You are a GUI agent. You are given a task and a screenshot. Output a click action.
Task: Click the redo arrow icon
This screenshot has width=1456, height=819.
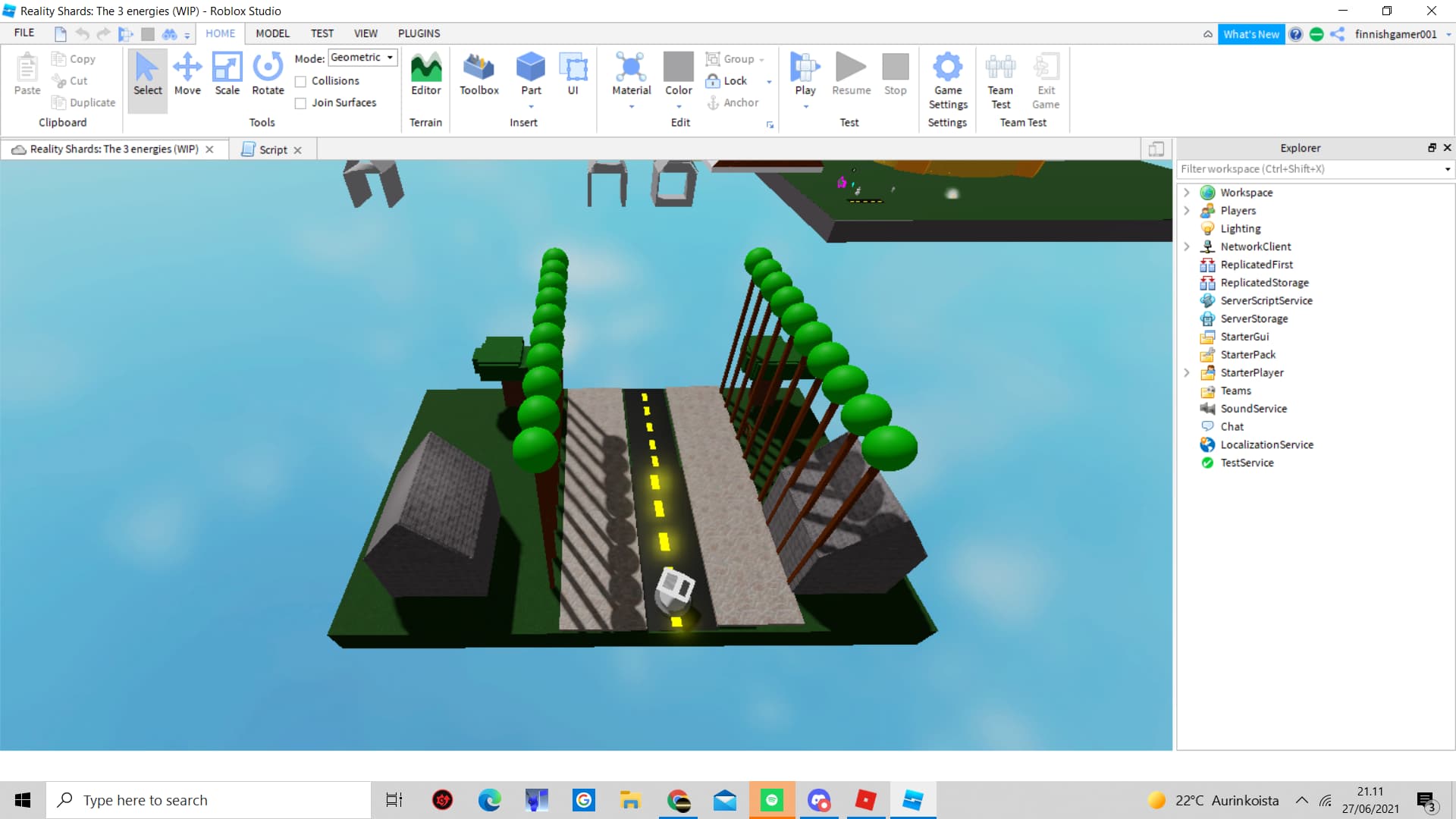tap(103, 34)
